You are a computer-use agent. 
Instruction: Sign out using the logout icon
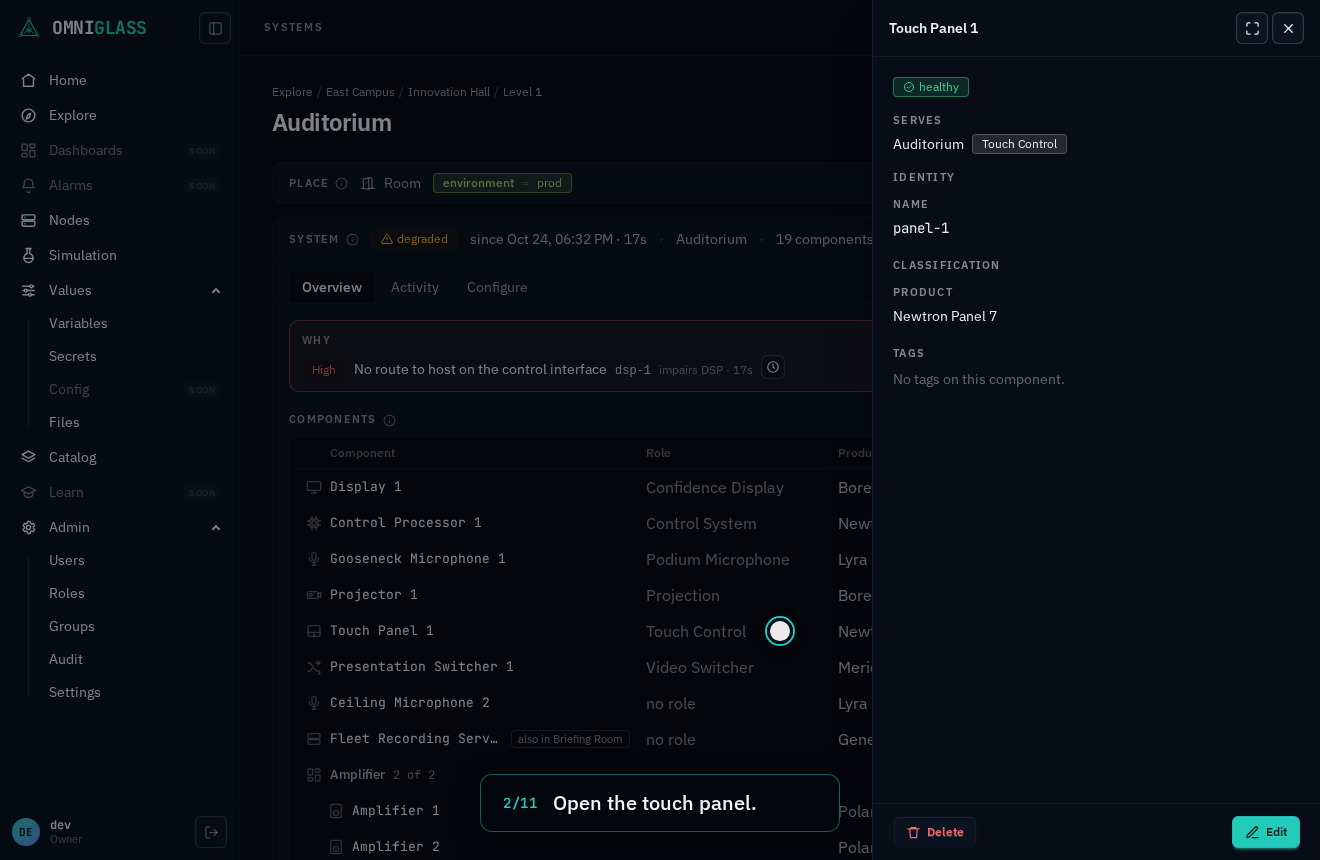point(211,832)
